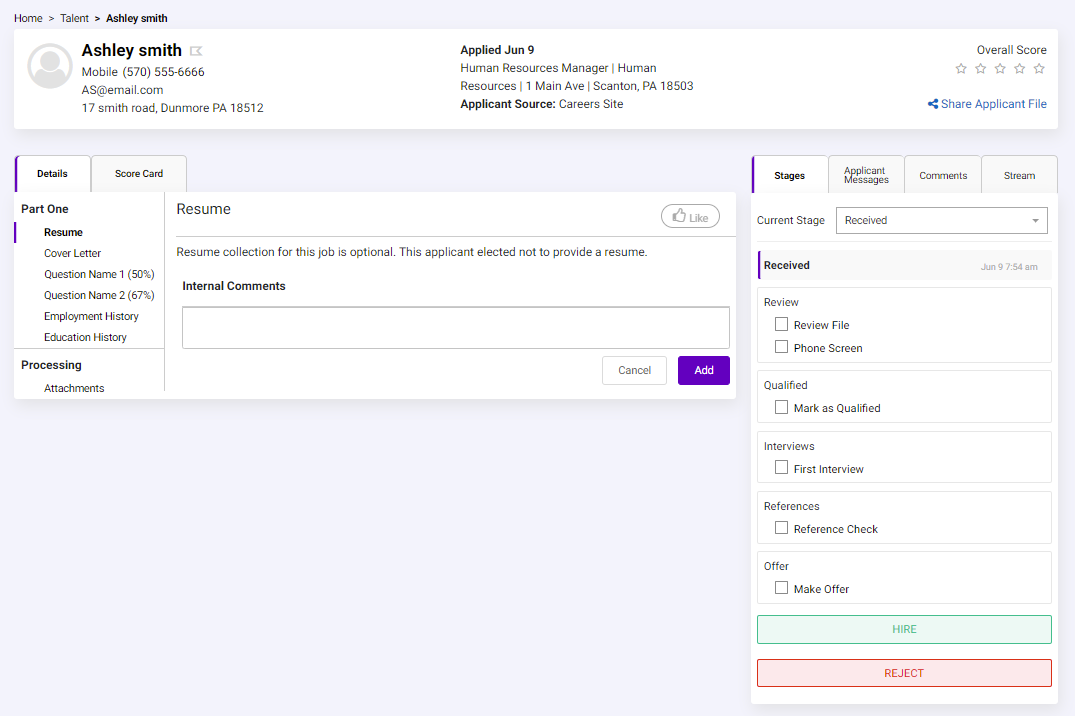The image size is (1075, 716).
Task: Rate applicant with fifth star
Action: [x=1039, y=69]
